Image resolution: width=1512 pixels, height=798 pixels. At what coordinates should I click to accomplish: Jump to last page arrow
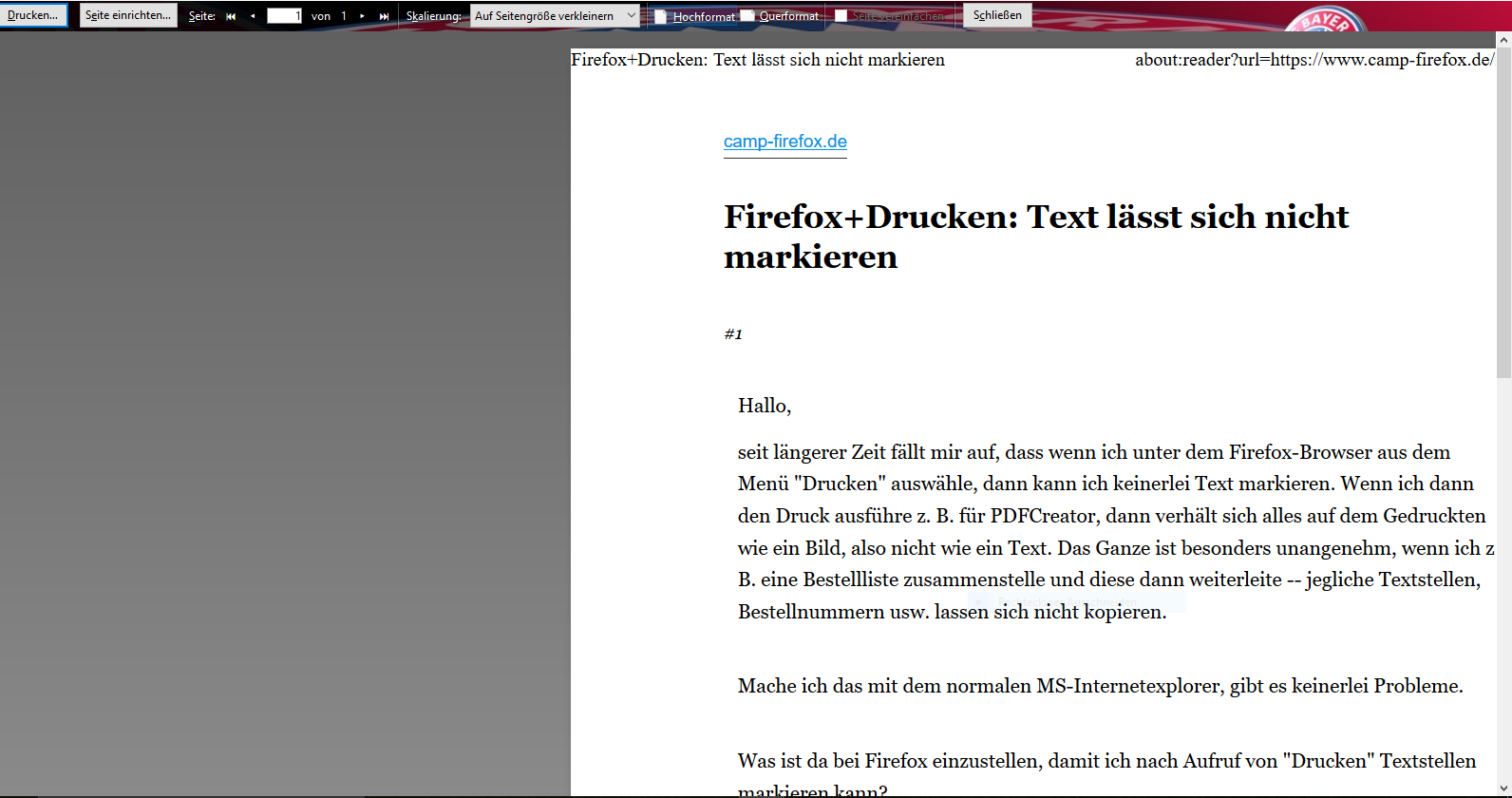(384, 16)
